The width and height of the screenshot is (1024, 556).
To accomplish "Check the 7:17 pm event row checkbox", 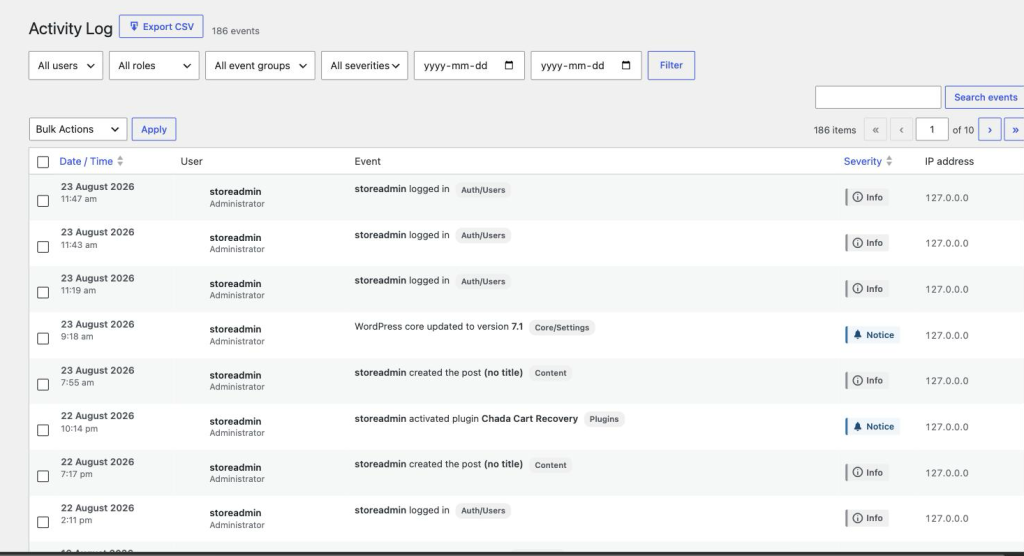I will (x=43, y=476).
